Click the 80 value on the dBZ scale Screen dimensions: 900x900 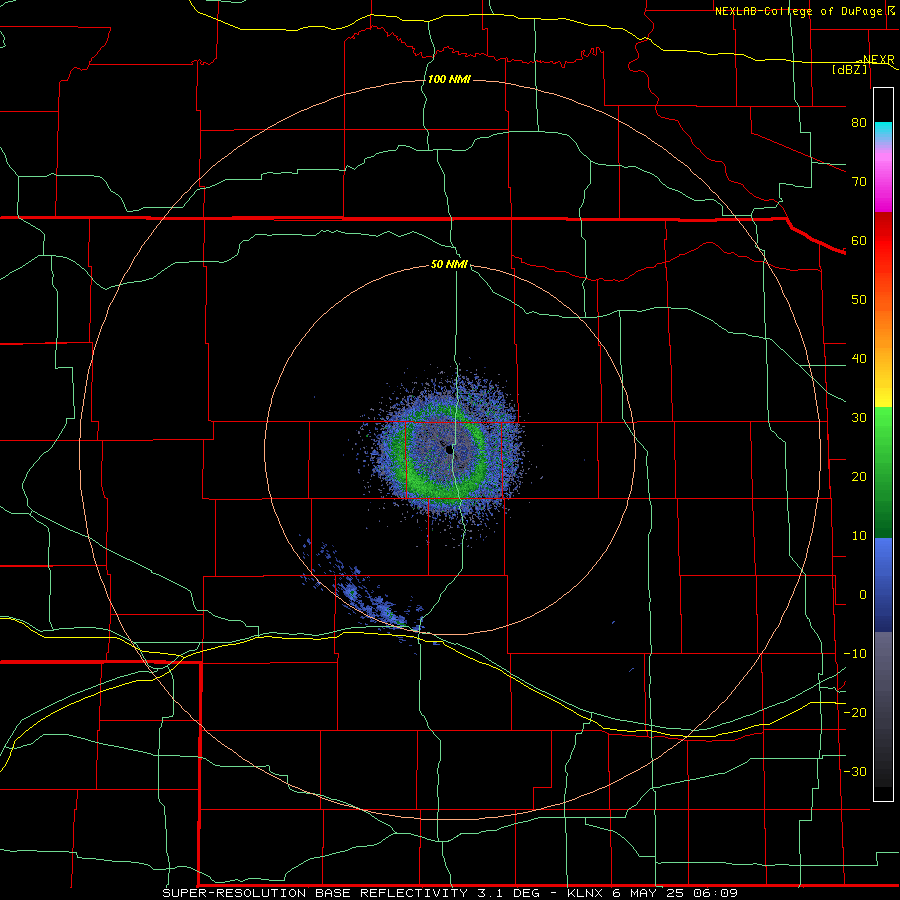tap(859, 123)
